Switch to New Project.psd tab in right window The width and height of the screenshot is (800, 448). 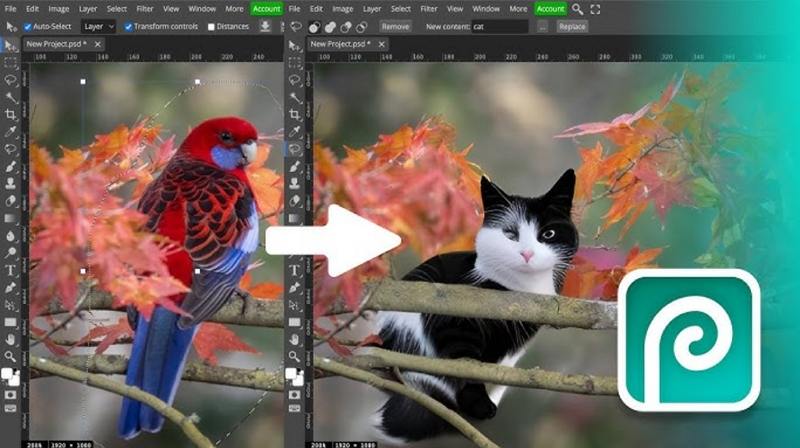[x=343, y=45]
